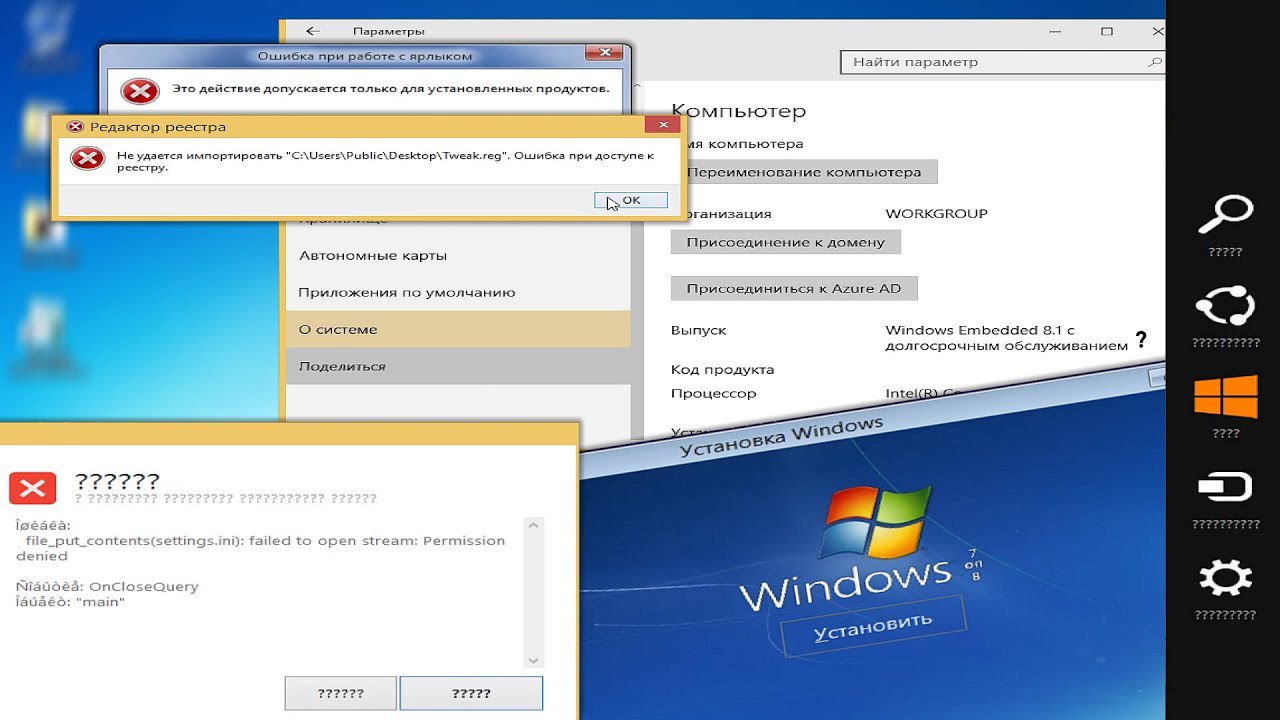Select Поделиться in the settings list
1280x720 pixels.
point(458,366)
